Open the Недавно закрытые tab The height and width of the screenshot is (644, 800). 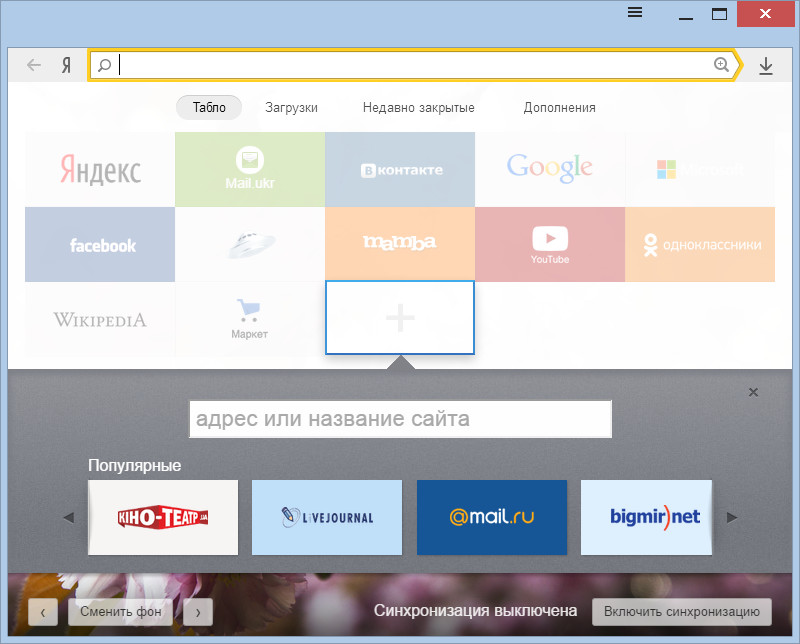pyautogui.click(x=418, y=108)
